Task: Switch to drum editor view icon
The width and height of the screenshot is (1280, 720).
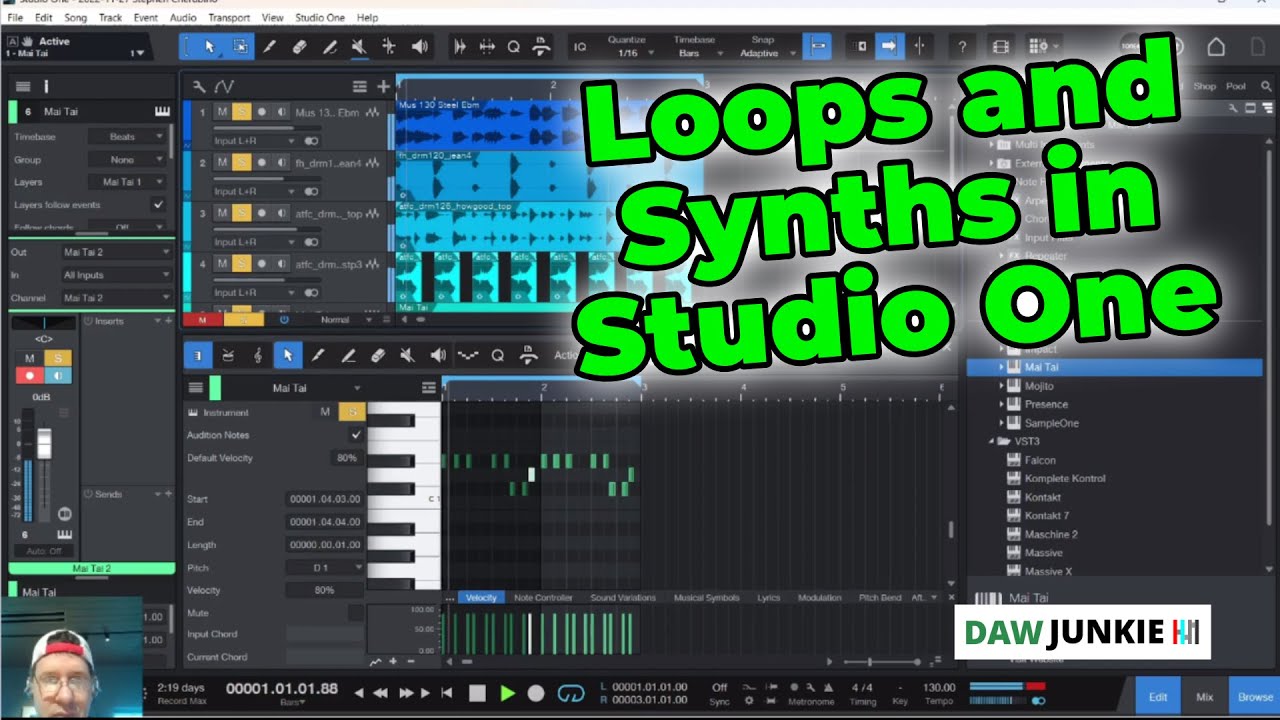Action: (228, 355)
